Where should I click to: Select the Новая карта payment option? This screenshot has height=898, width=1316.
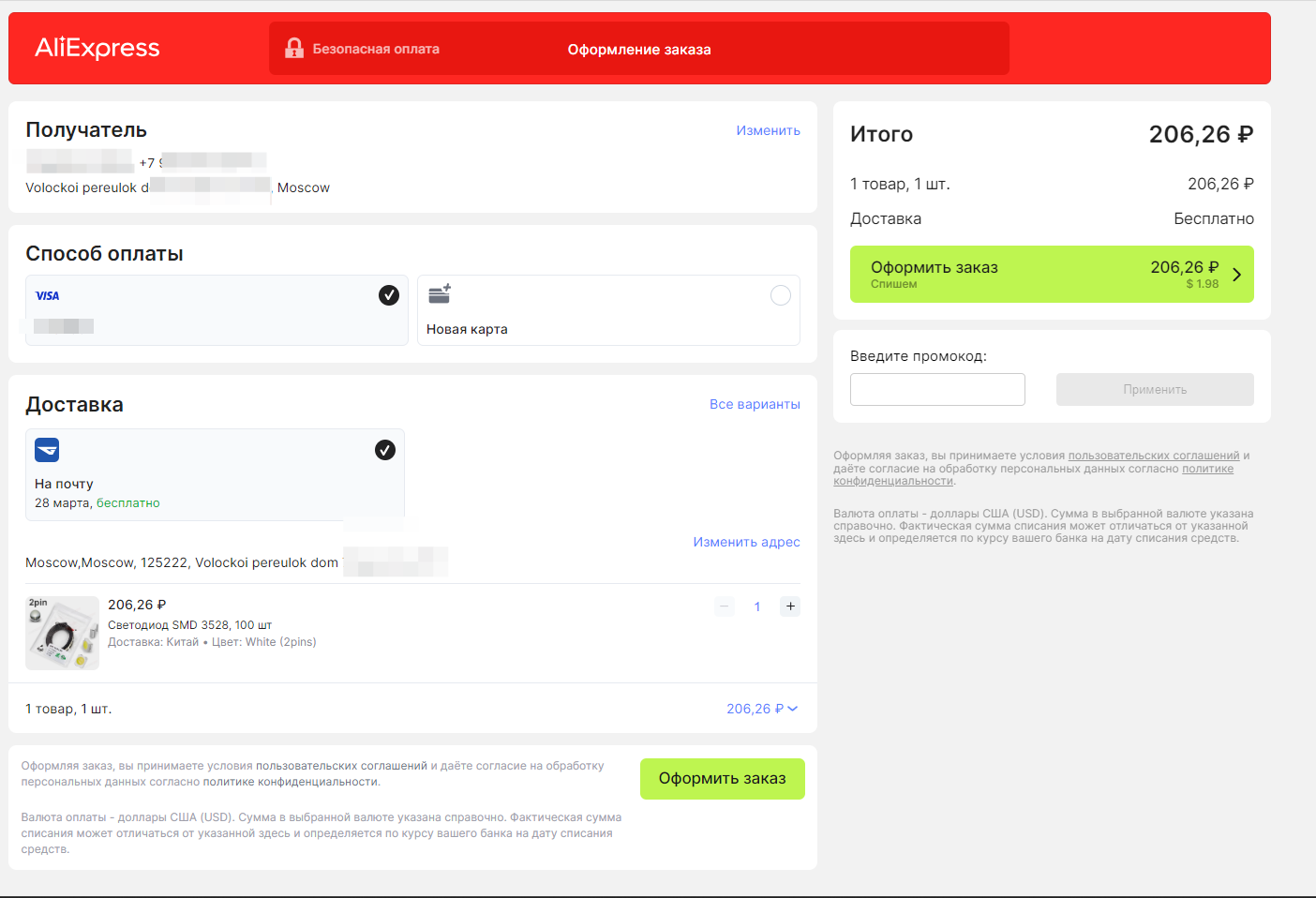pos(608,310)
